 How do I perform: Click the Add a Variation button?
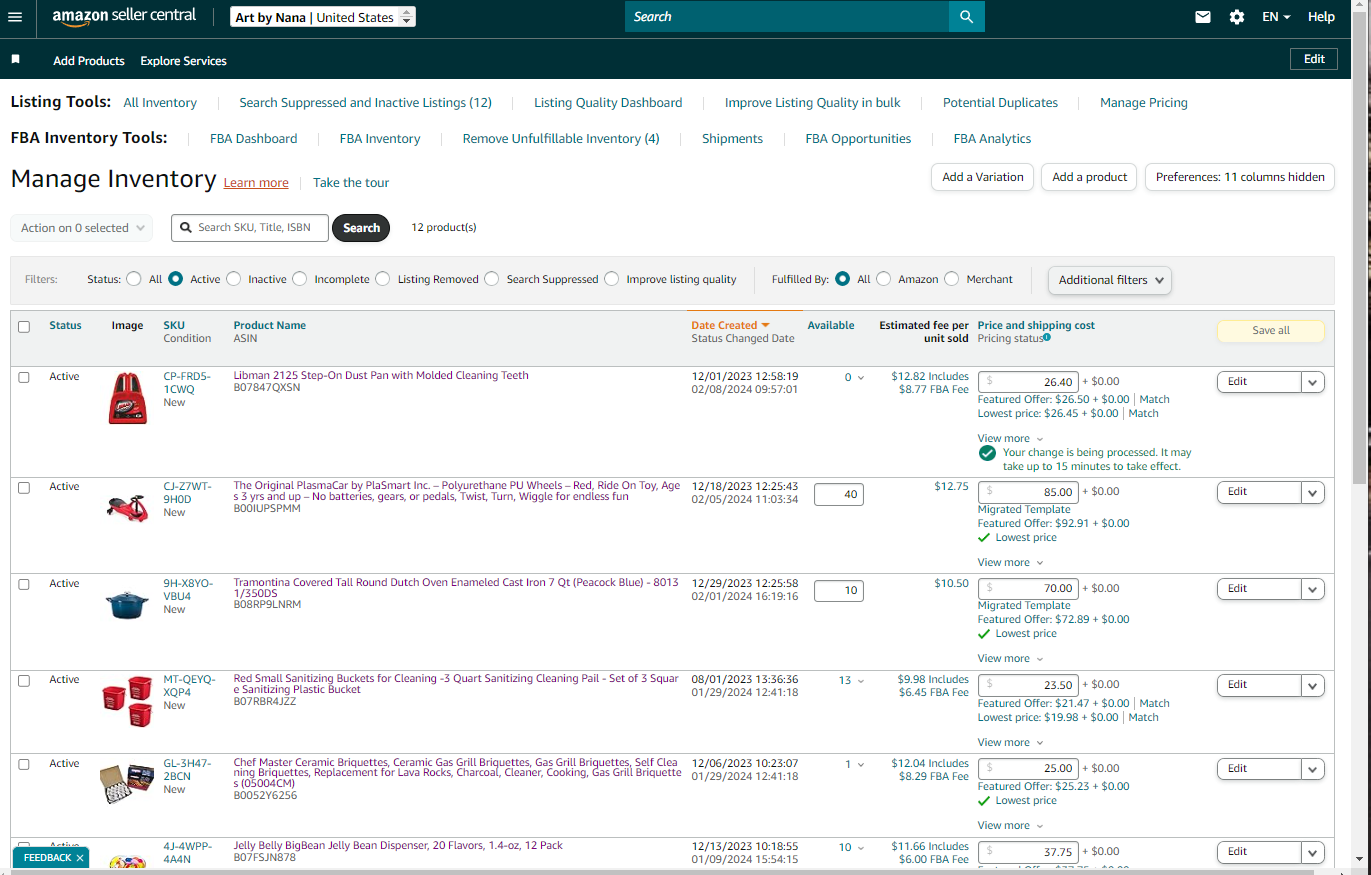pyautogui.click(x=983, y=177)
